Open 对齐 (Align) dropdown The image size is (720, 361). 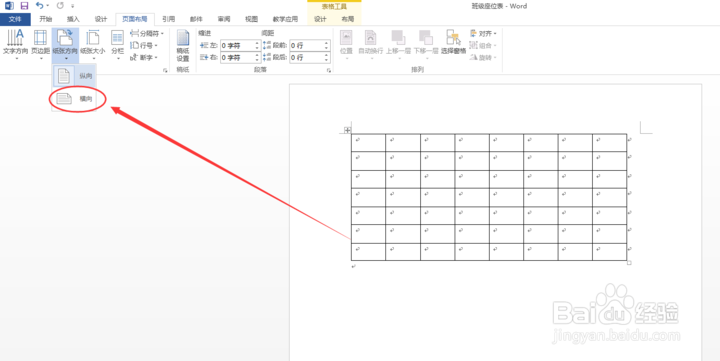[483, 34]
